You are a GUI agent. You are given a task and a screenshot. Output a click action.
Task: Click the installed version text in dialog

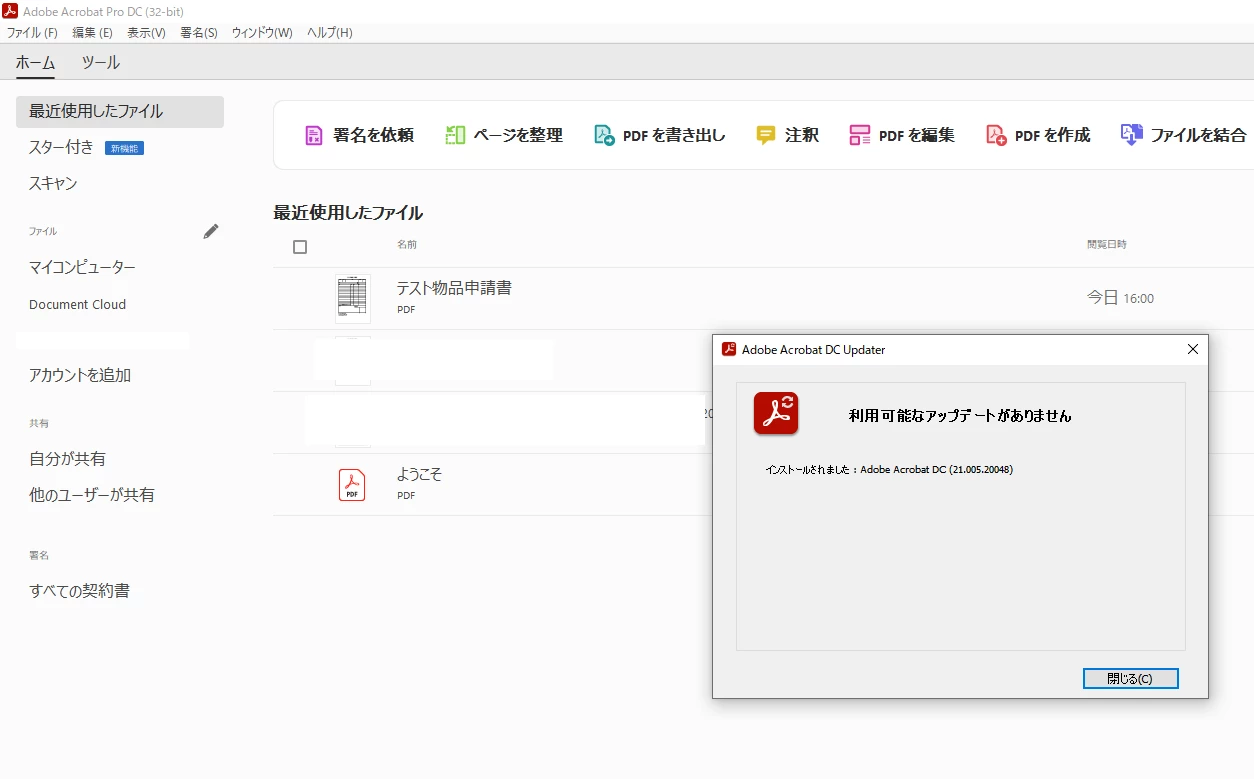tap(889, 469)
